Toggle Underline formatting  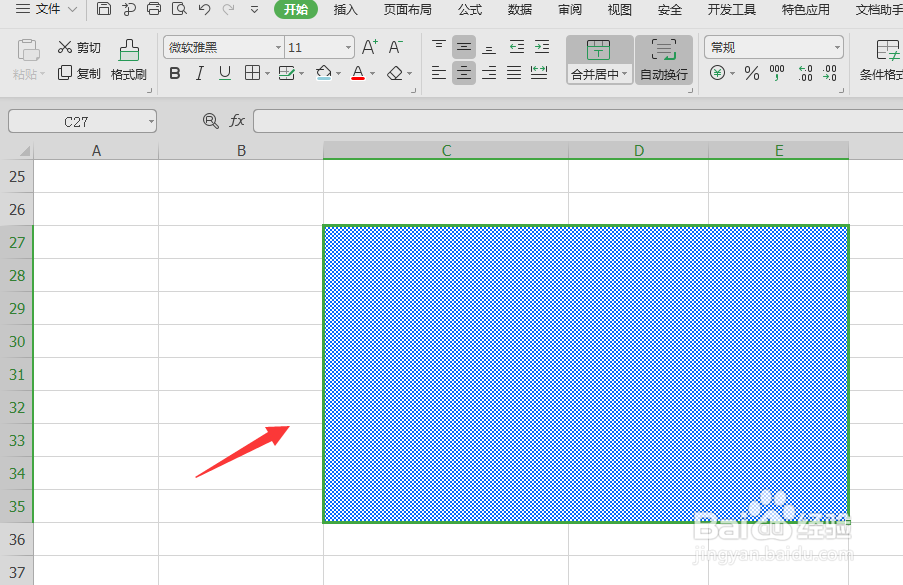click(225, 73)
